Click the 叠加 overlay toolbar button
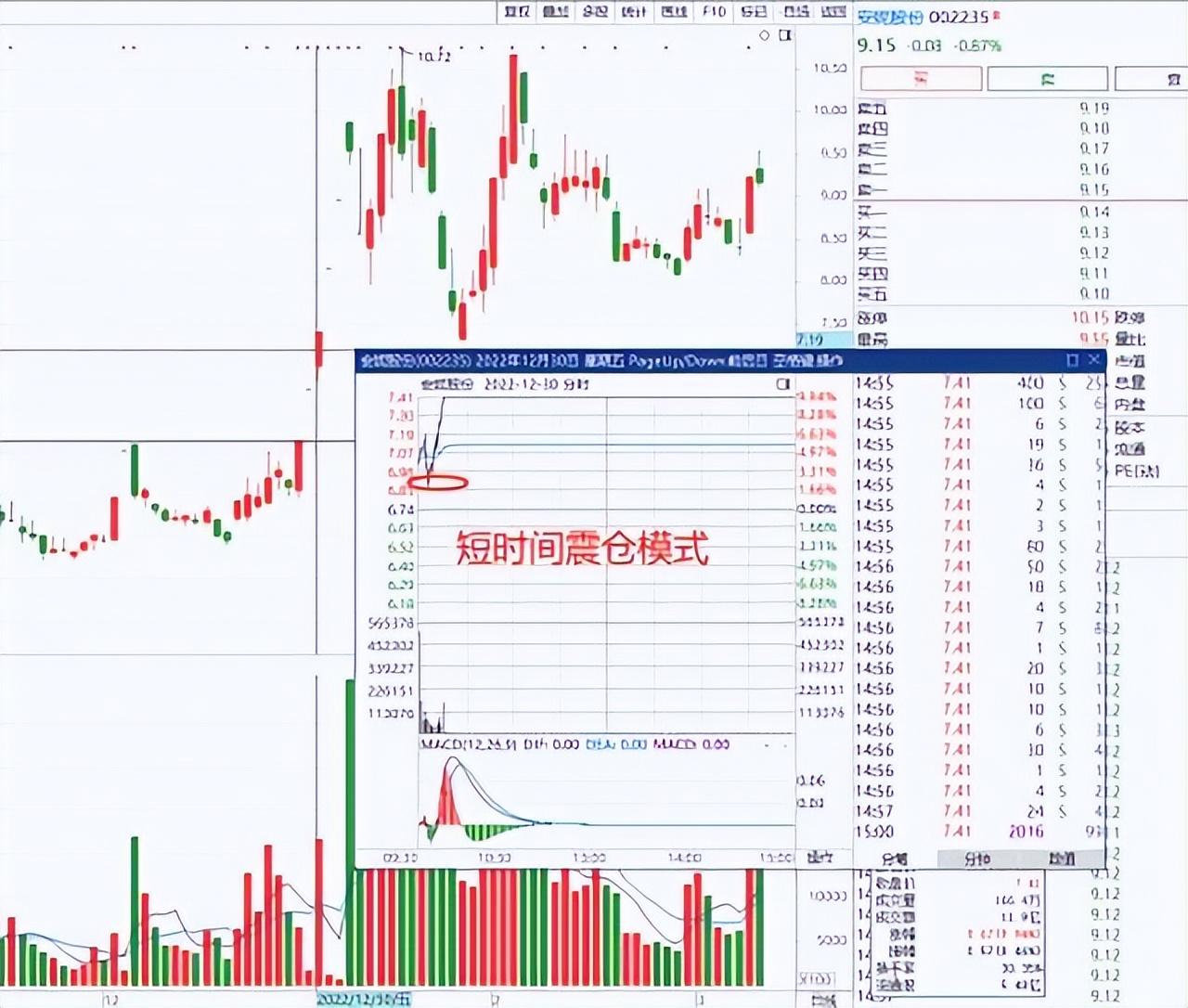 (x=556, y=11)
